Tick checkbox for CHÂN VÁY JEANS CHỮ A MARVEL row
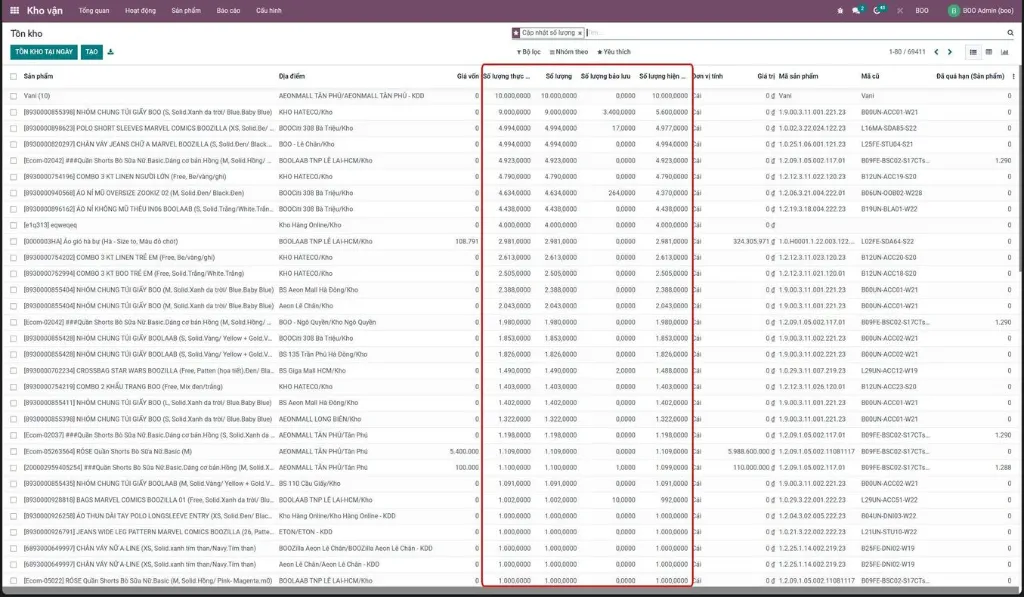Screen dimensions: 1024x597 13,144
